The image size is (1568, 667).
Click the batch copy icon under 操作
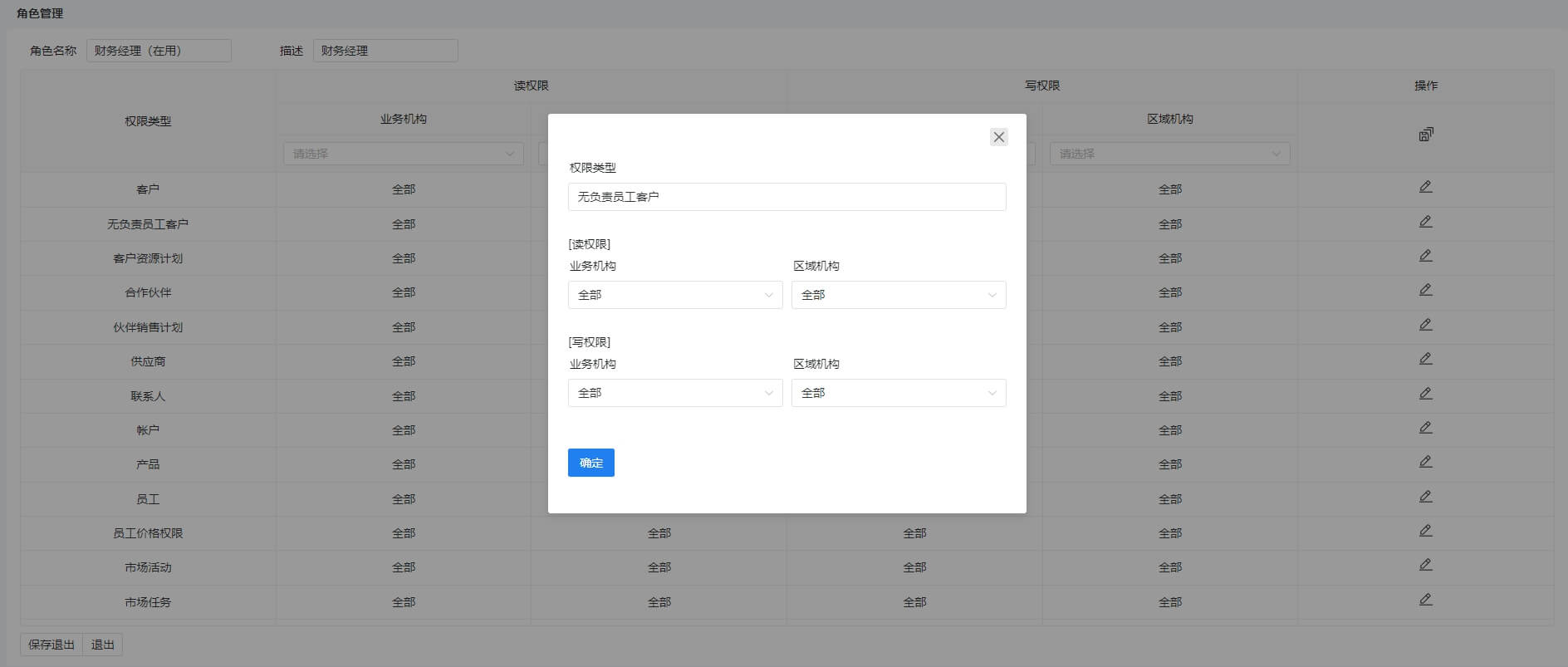(1426, 135)
